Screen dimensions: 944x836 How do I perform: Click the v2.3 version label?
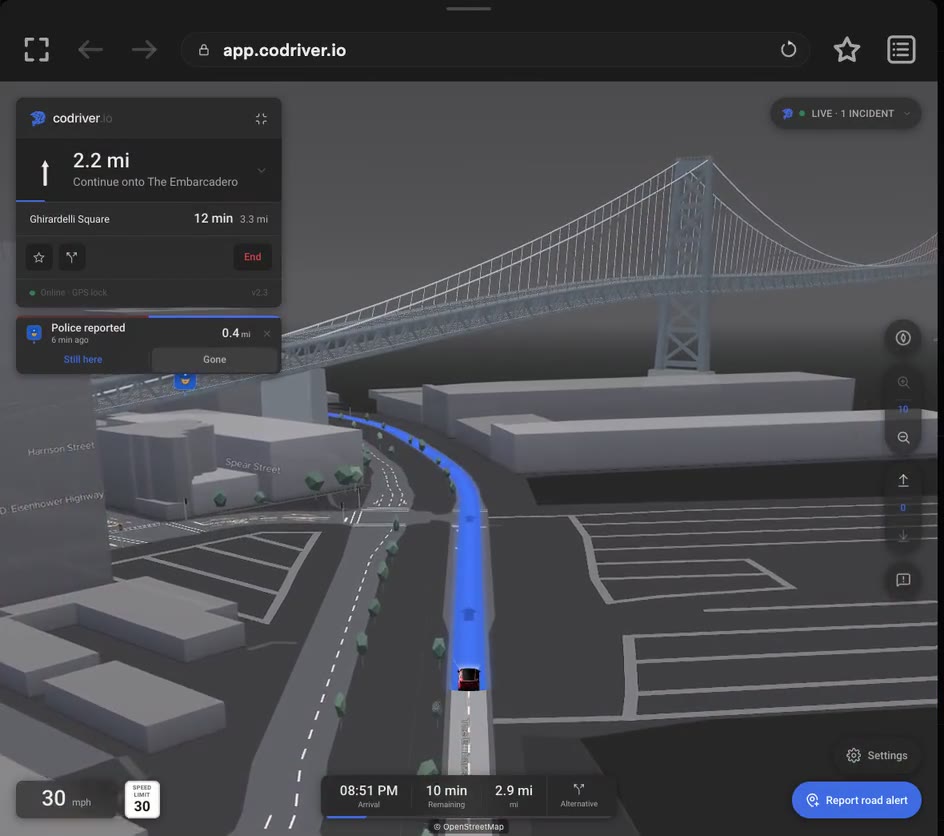point(259,293)
